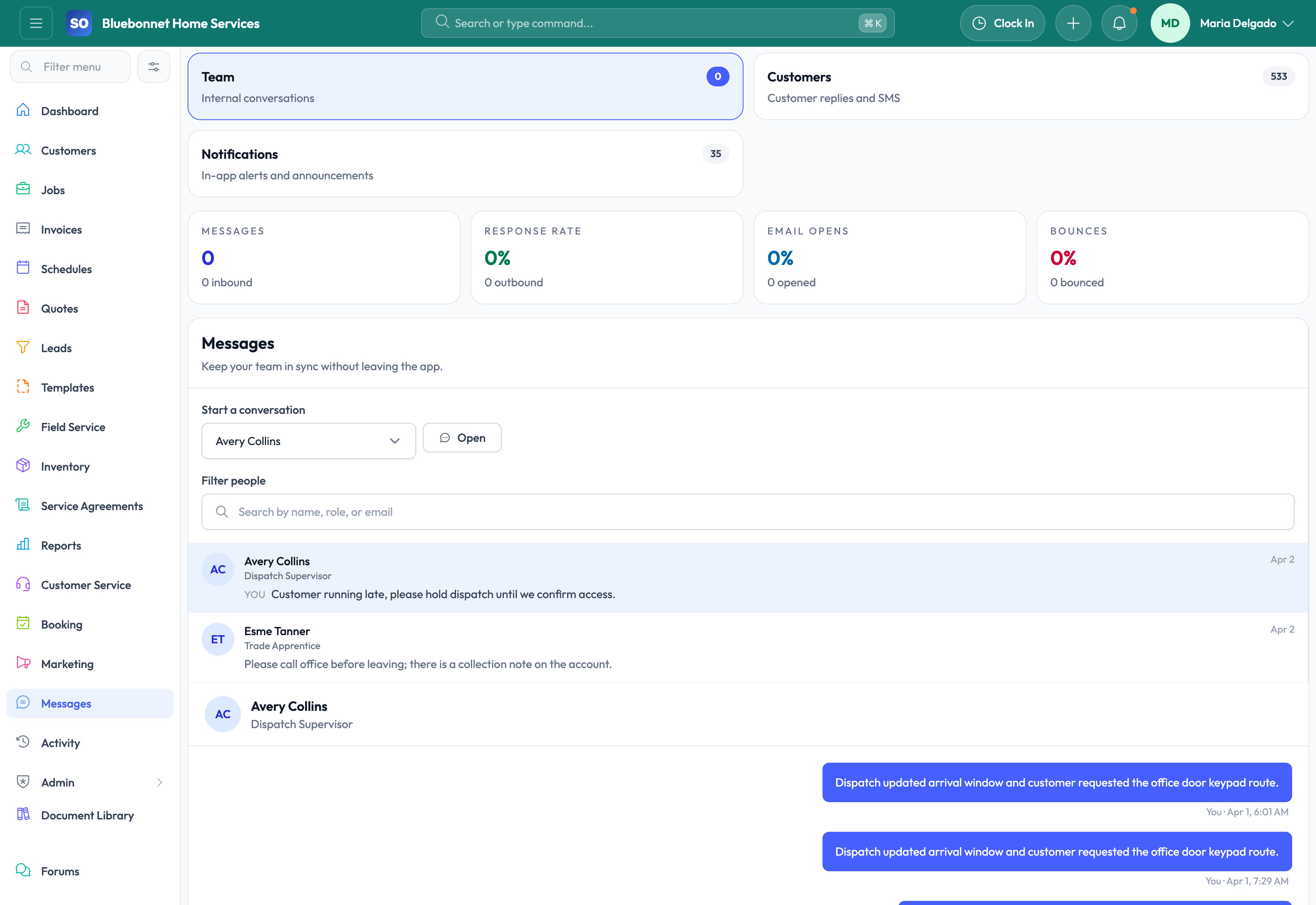Open Activity in the sidebar menu
1316x905 pixels.
pos(90,743)
